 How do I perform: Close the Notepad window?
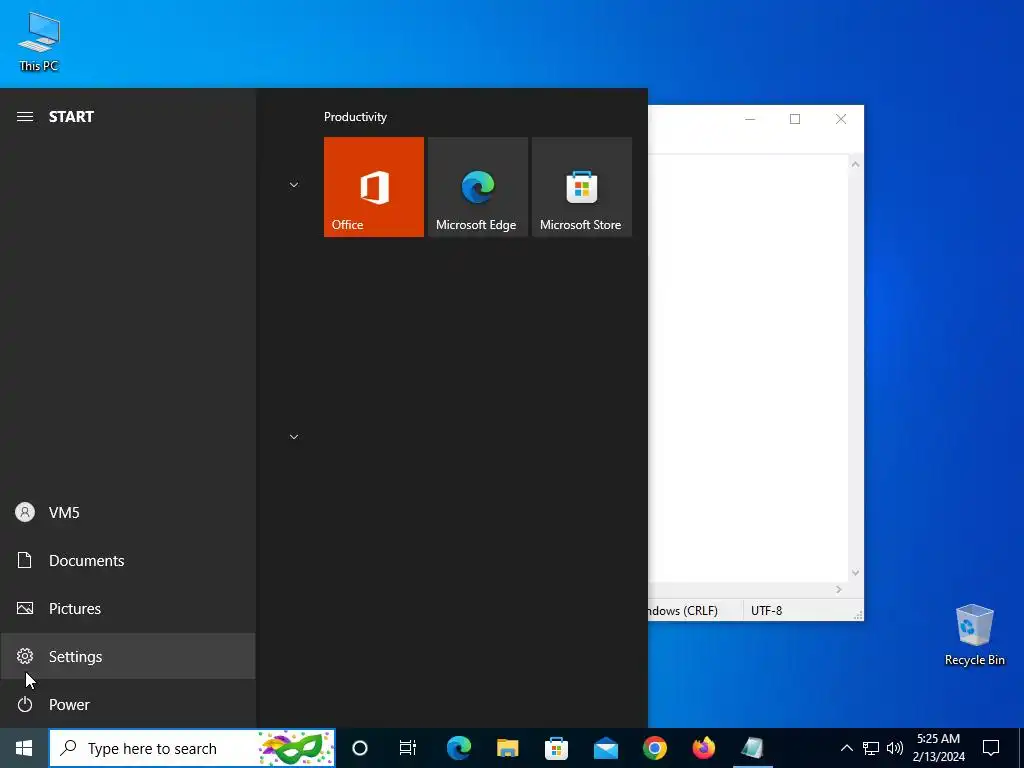pyautogui.click(x=841, y=119)
